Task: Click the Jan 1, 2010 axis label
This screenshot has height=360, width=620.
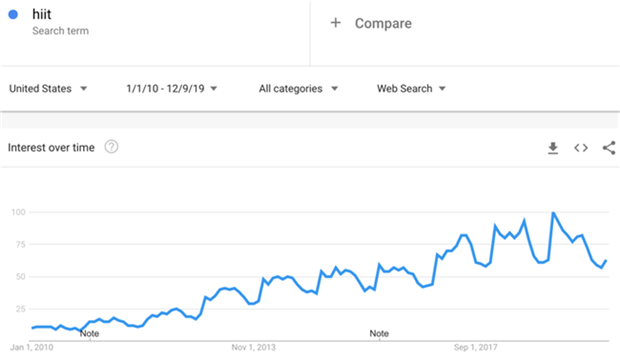Action: click(x=32, y=347)
